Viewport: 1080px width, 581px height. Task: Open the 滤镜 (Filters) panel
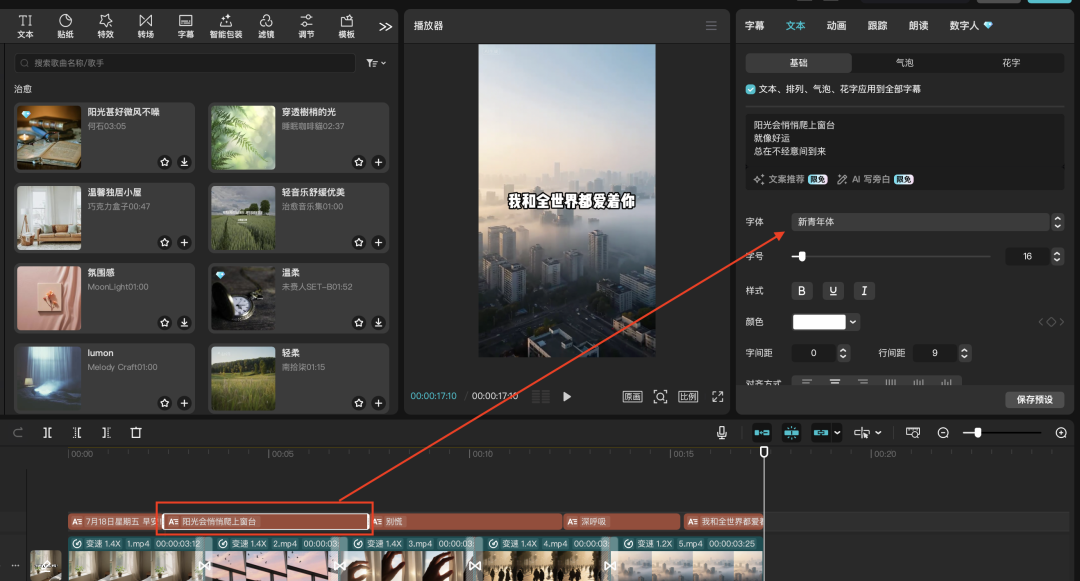(x=265, y=25)
